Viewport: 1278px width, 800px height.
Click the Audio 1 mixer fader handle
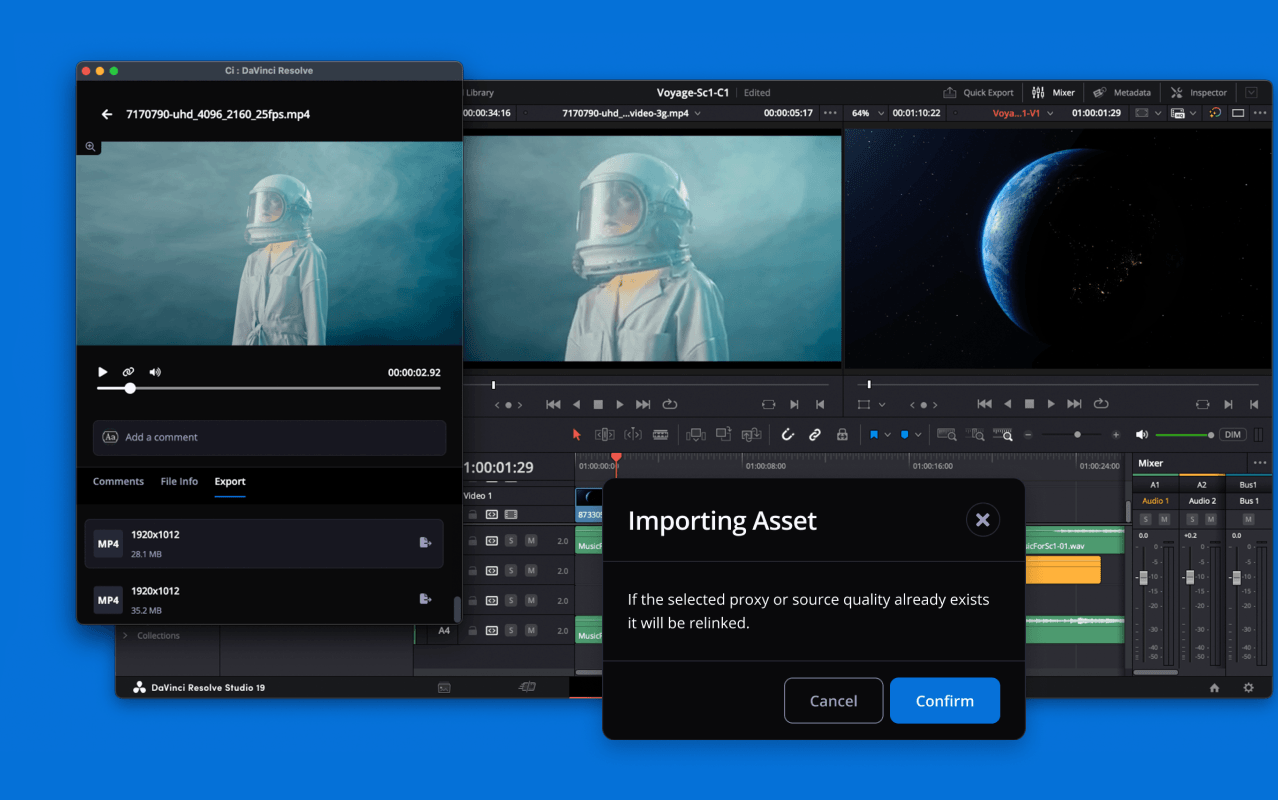point(1143,578)
